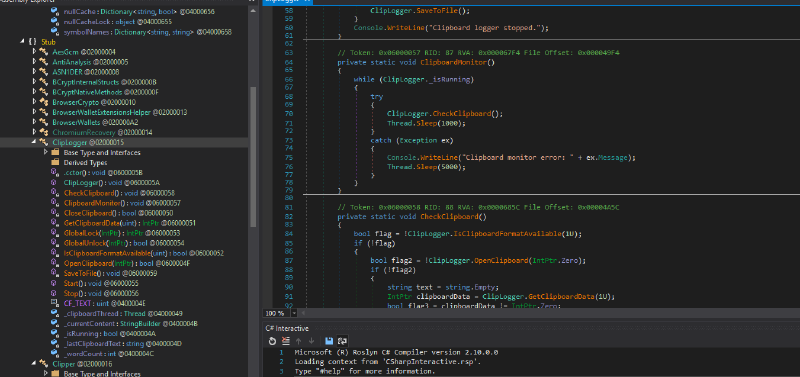Viewport: 800px width, 377px height.
Task: Collapse the Stub namespace node
Action: [x=22, y=42]
